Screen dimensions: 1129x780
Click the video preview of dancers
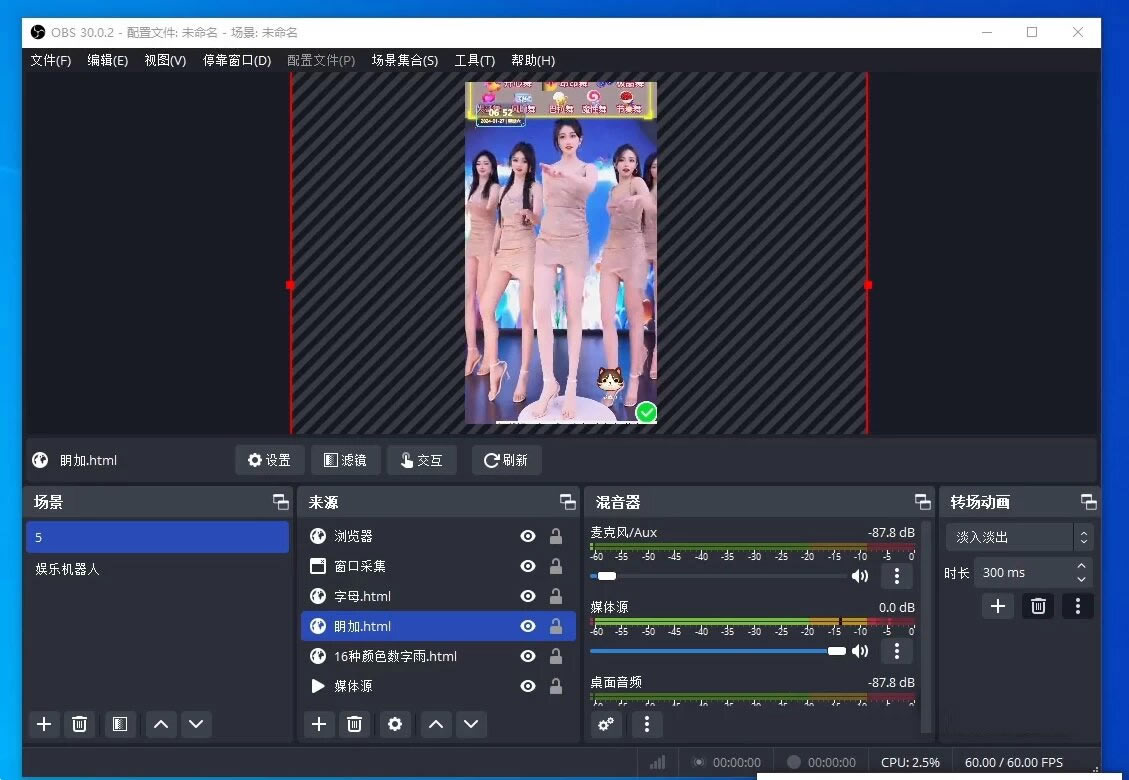coord(561,253)
